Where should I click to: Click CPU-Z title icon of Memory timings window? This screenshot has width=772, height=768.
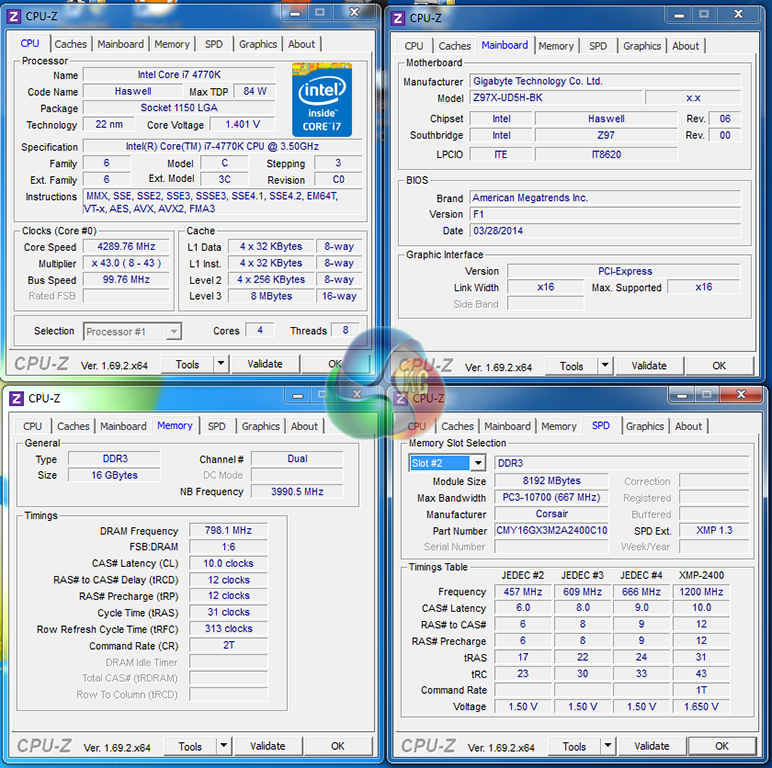pyautogui.click(x=16, y=398)
